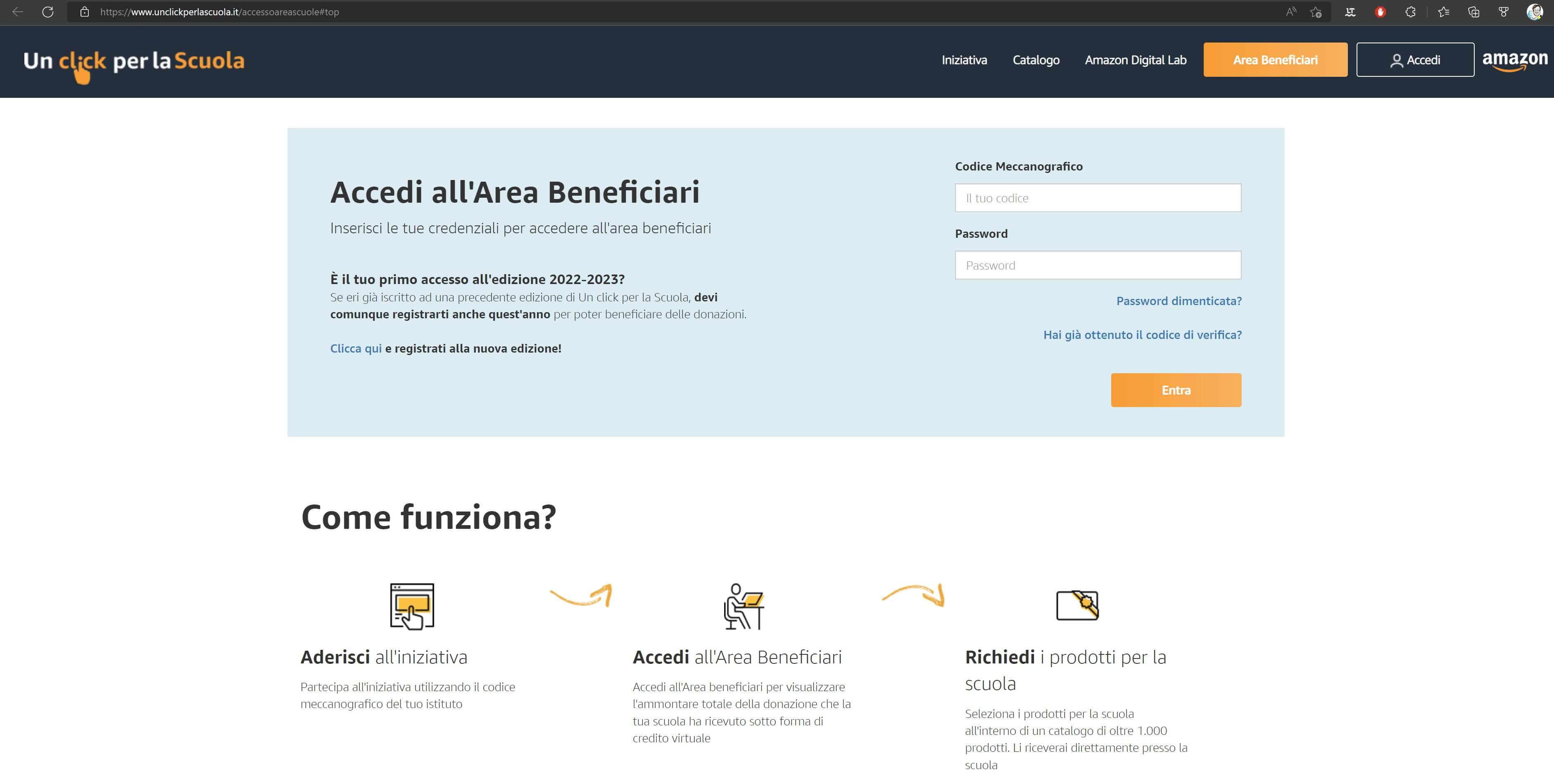The image size is (1554, 784).
Task: Open the LanguageTool extension icon
Action: [1350, 12]
